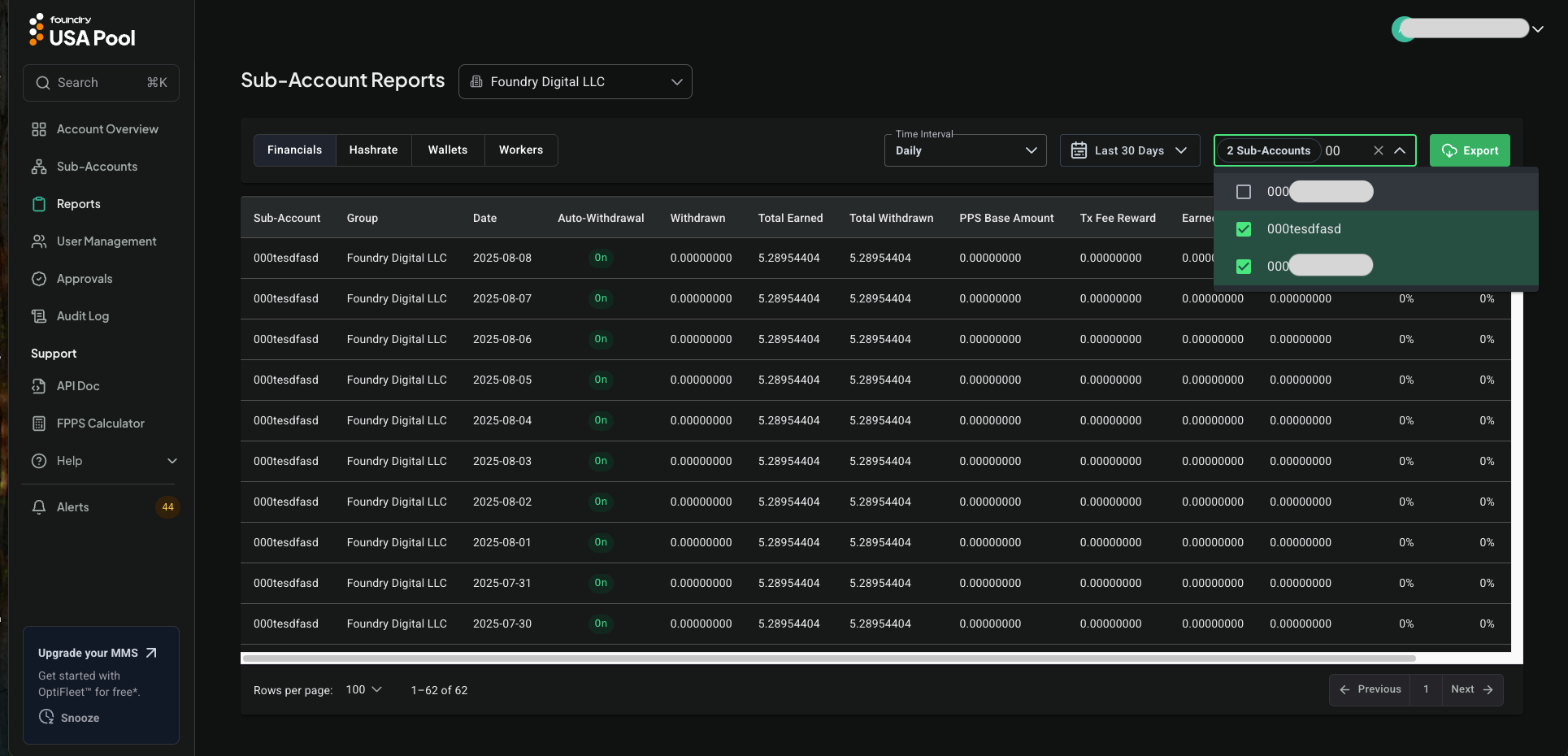Expand the Time Interval Daily dropdown

(965, 150)
